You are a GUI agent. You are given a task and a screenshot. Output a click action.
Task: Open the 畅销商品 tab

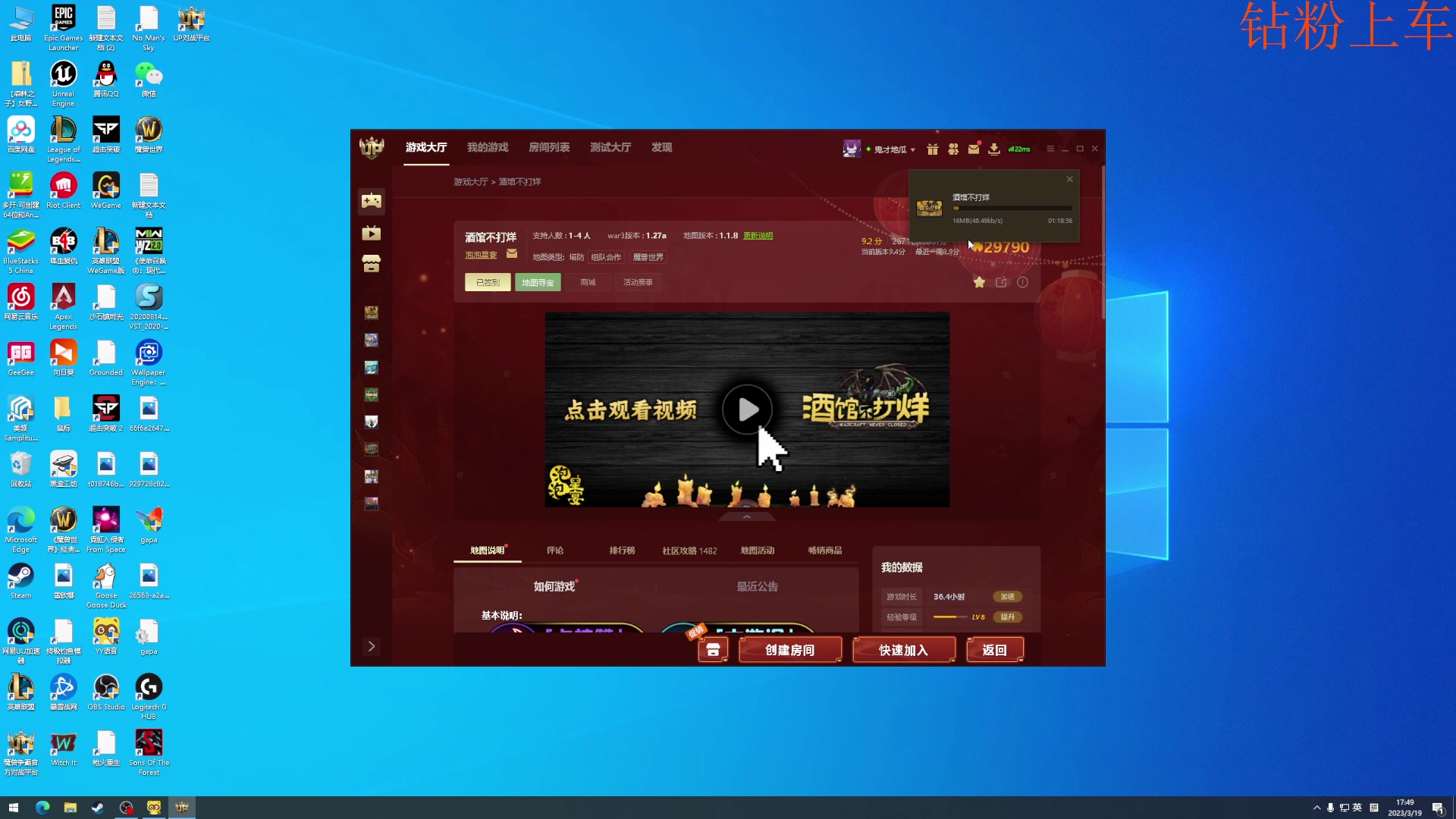825,551
